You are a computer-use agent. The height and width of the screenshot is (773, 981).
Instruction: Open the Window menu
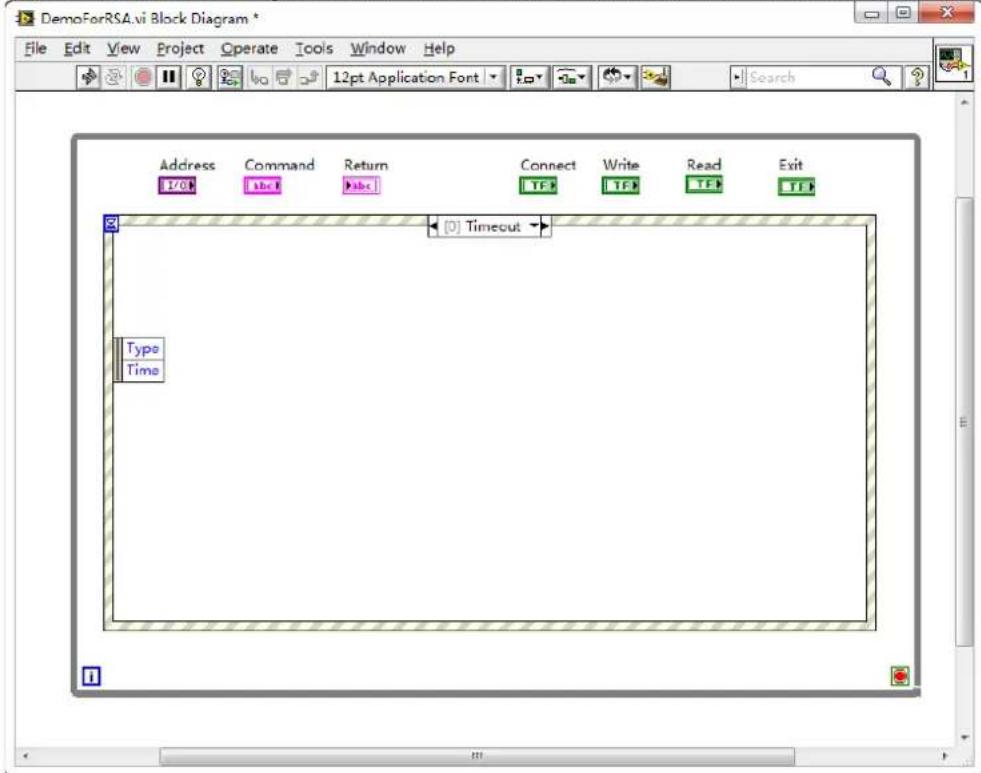(x=377, y=49)
